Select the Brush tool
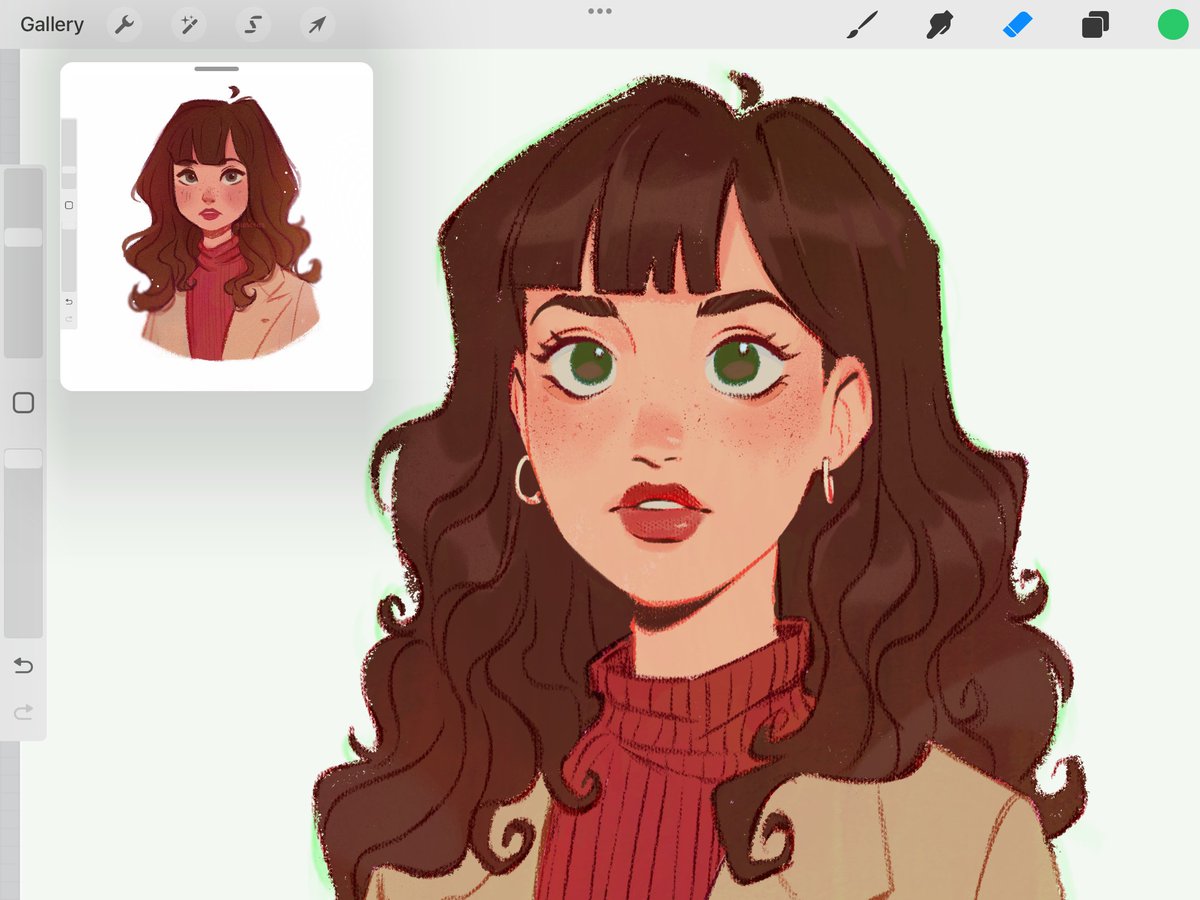This screenshot has height=900, width=1200. [862, 25]
